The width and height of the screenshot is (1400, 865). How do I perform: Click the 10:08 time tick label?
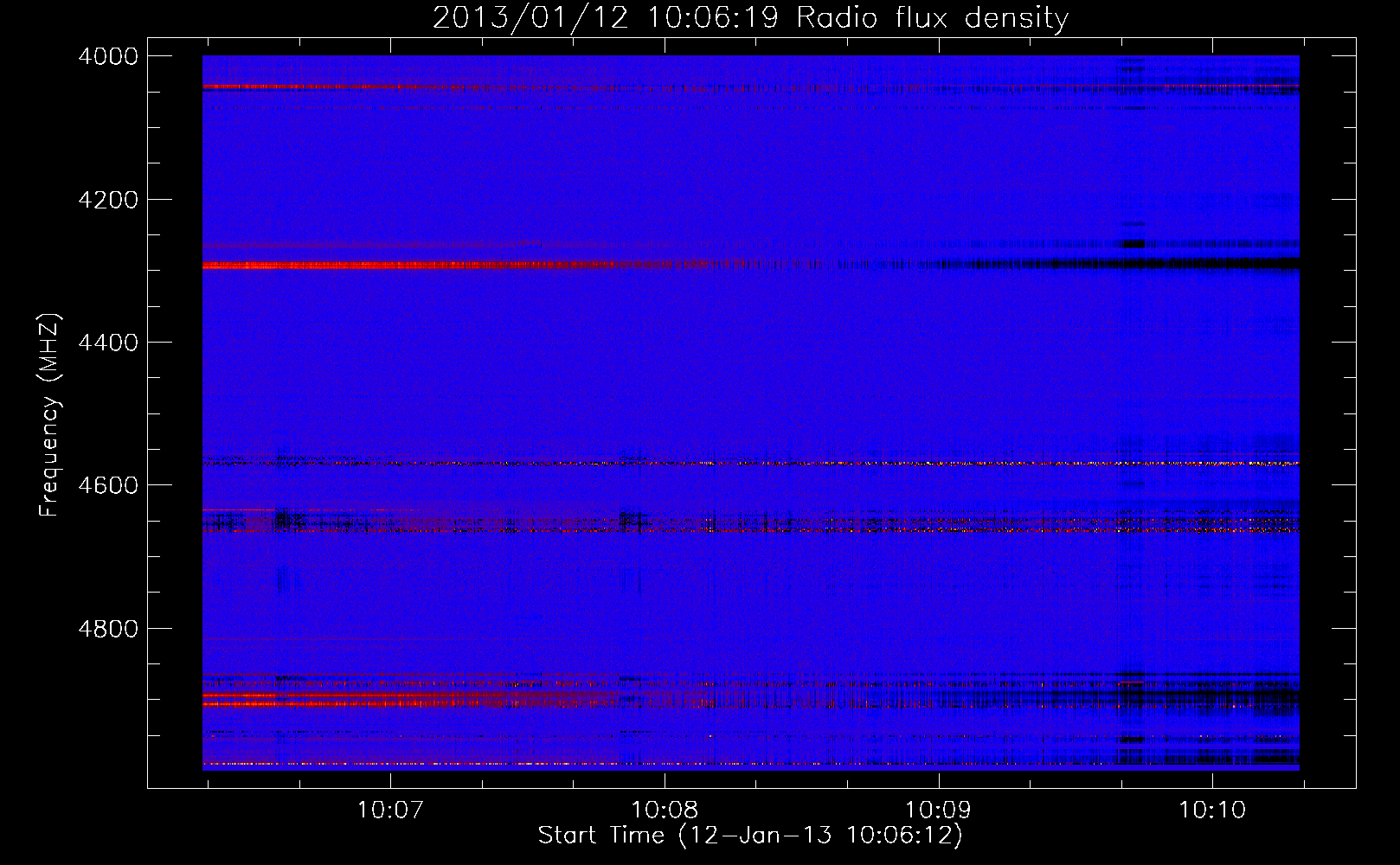665,810
